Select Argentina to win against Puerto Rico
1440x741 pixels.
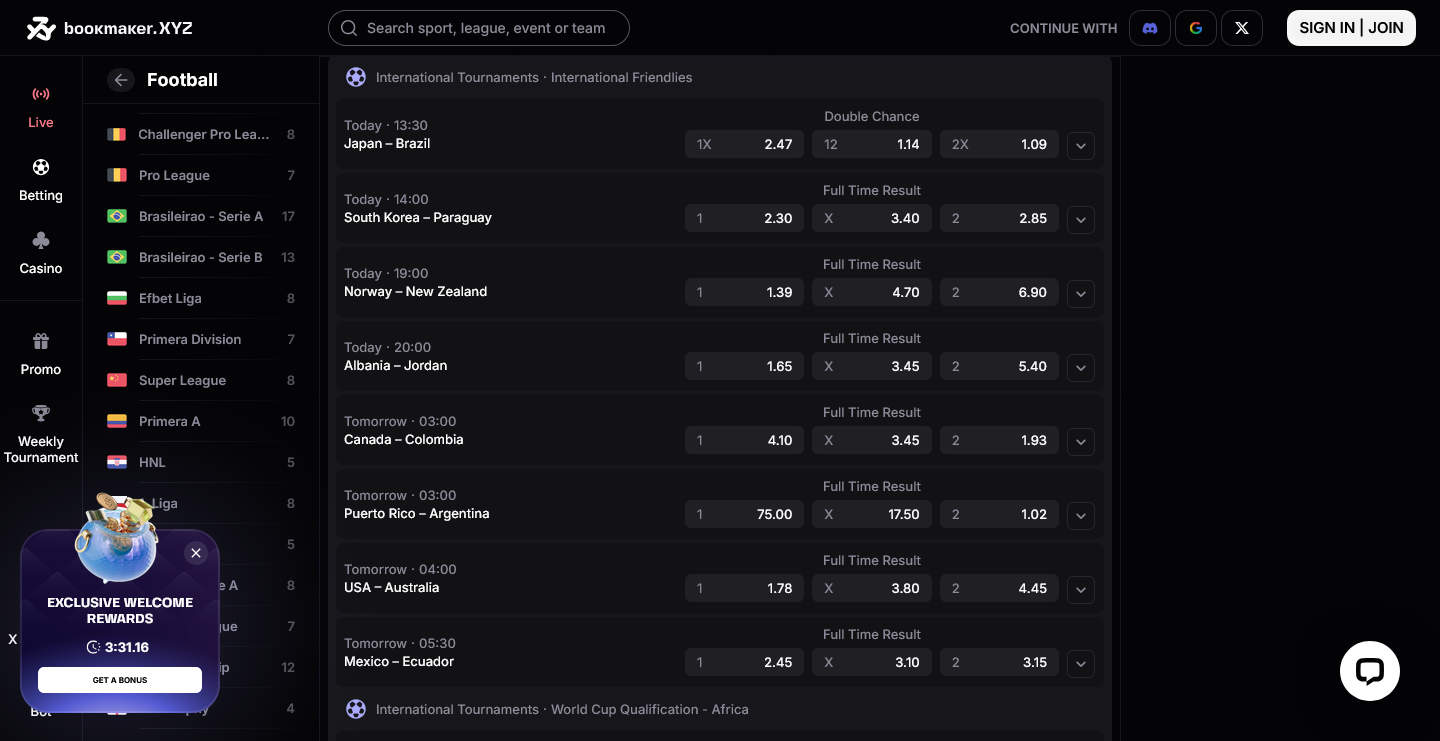[x=999, y=514]
